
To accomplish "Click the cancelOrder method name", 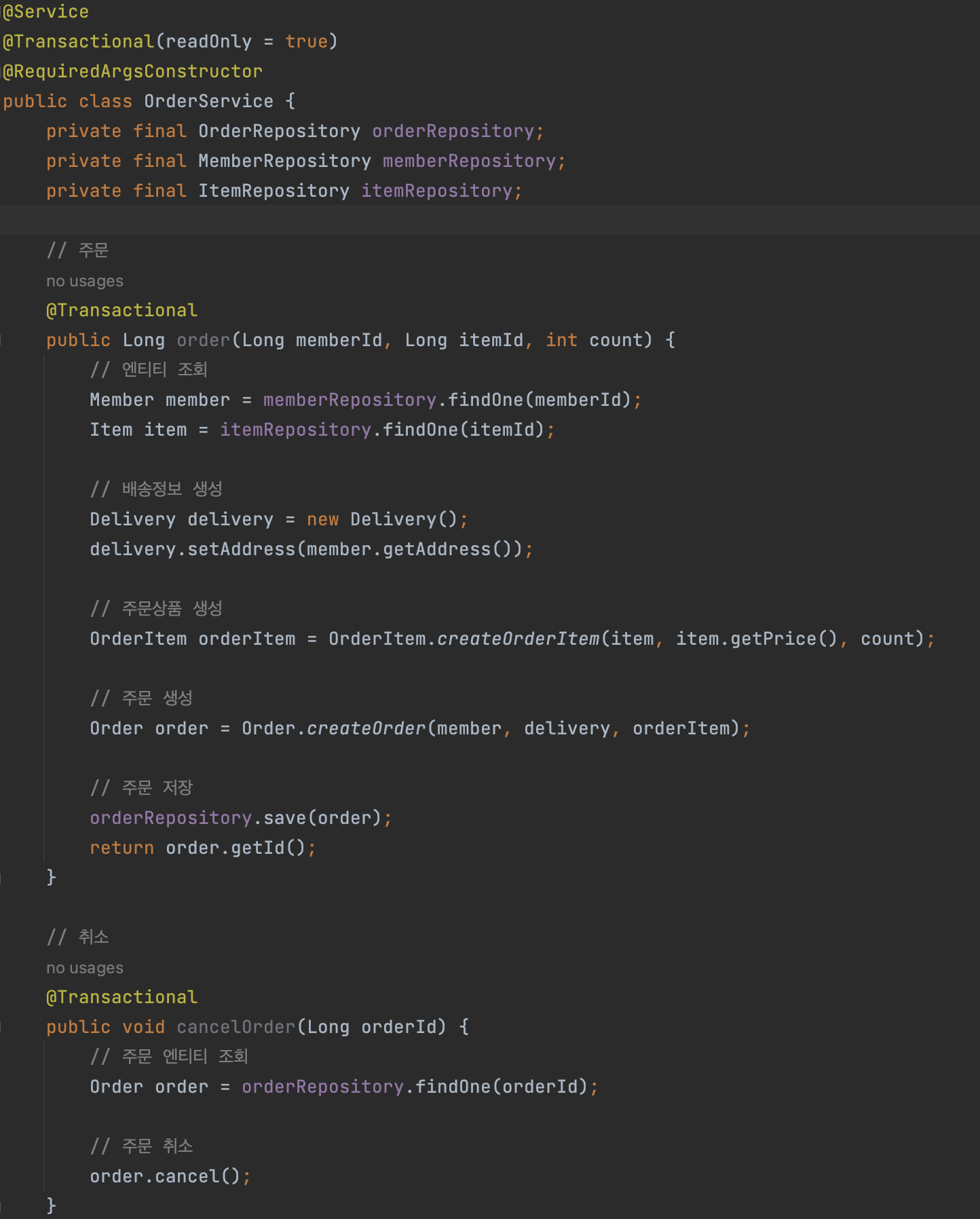I will [235, 1027].
